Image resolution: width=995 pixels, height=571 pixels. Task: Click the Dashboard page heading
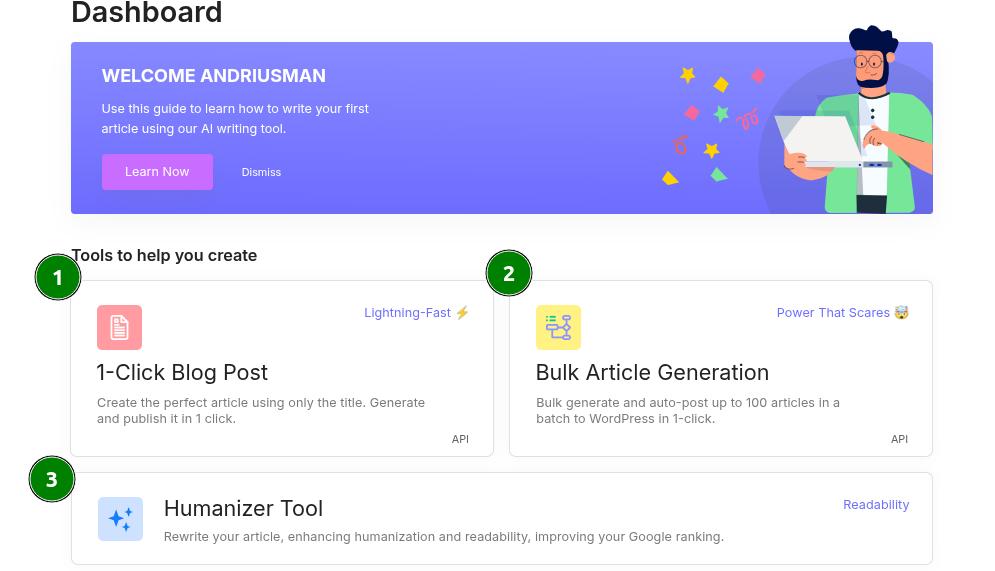(x=147, y=13)
